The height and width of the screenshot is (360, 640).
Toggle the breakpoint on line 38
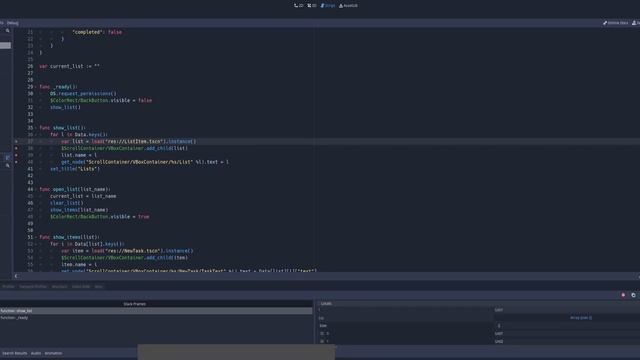point(16,148)
